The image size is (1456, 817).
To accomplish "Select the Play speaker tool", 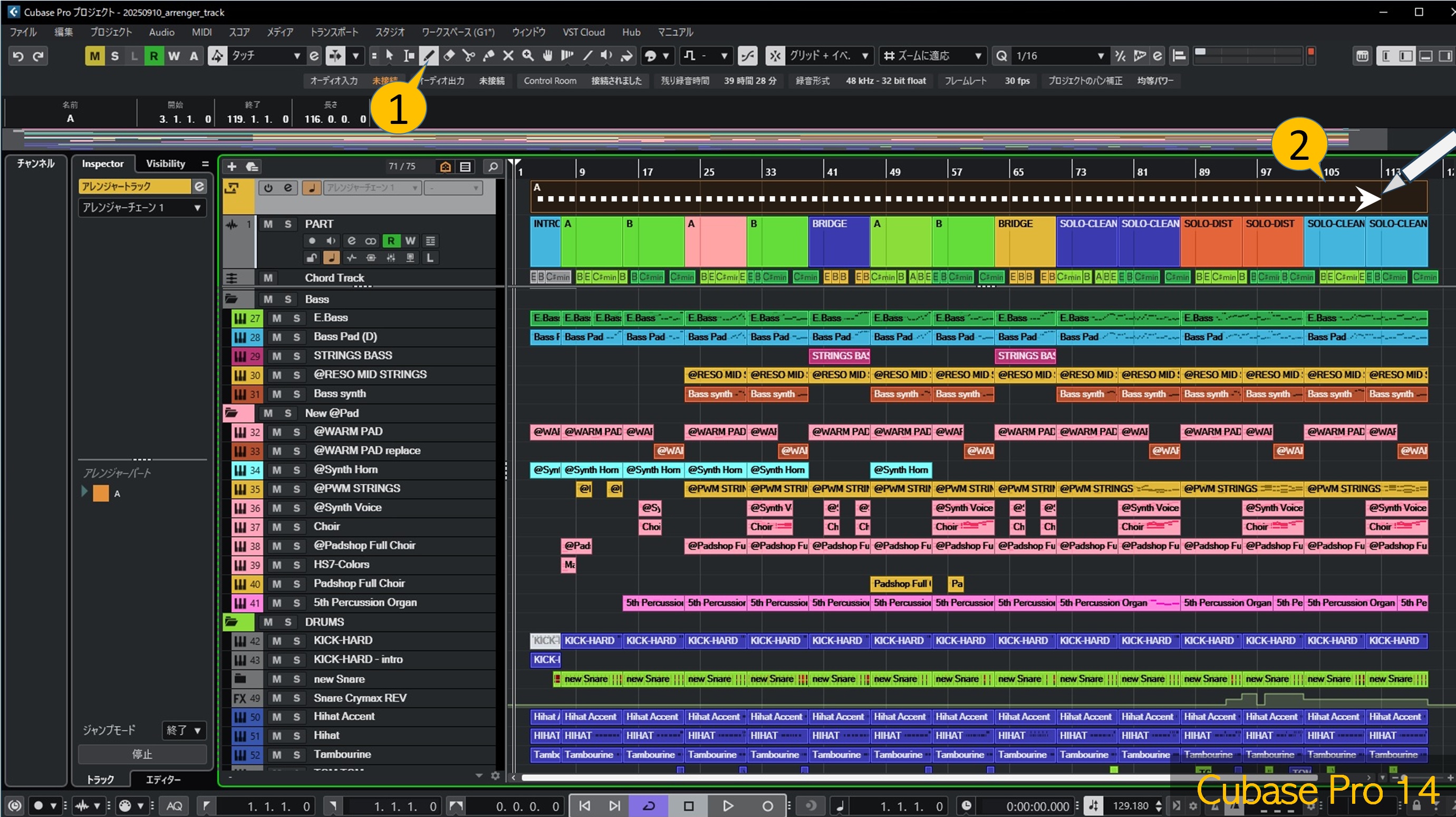I will [606, 55].
